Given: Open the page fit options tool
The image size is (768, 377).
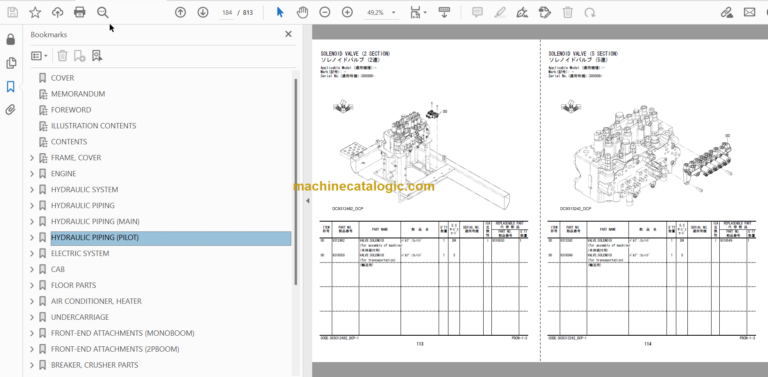Looking at the screenshot, I should point(417,12).
